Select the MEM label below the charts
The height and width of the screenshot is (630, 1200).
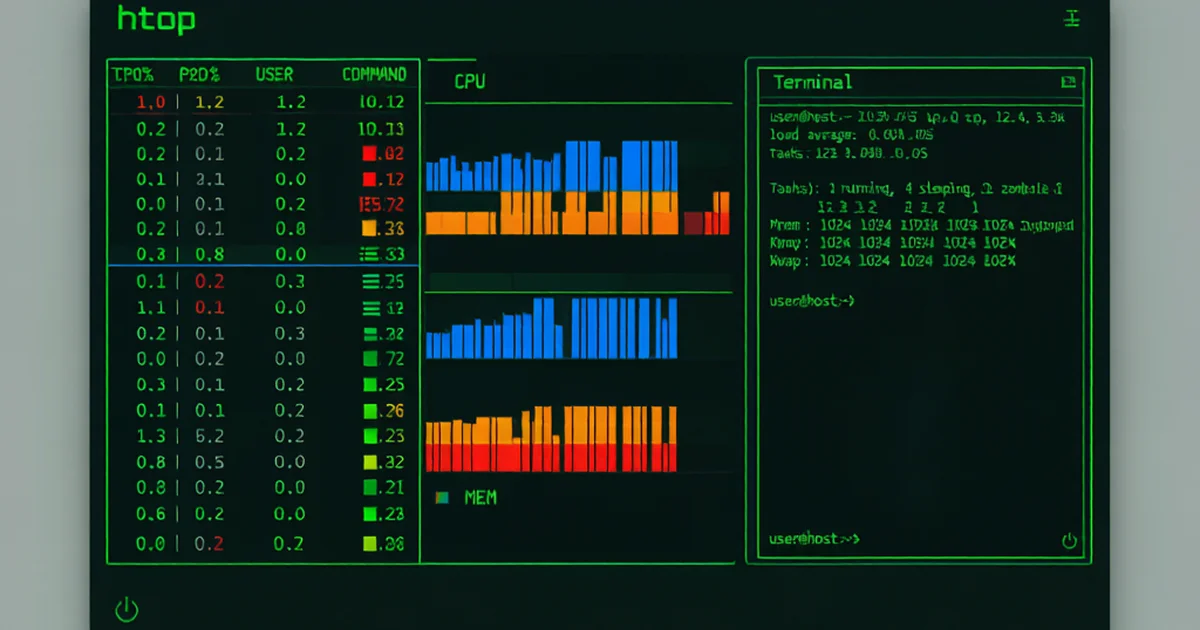point(480,497)
